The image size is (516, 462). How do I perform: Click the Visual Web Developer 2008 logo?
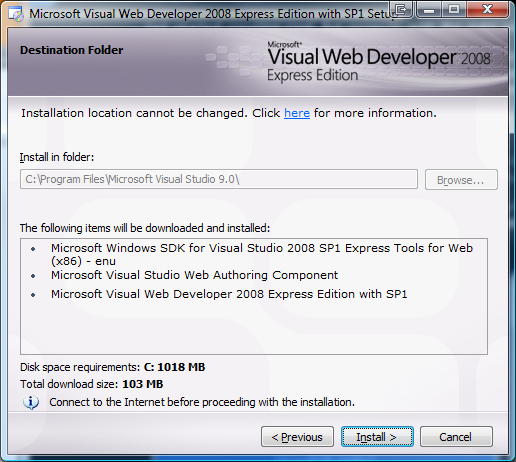point(378,62)
